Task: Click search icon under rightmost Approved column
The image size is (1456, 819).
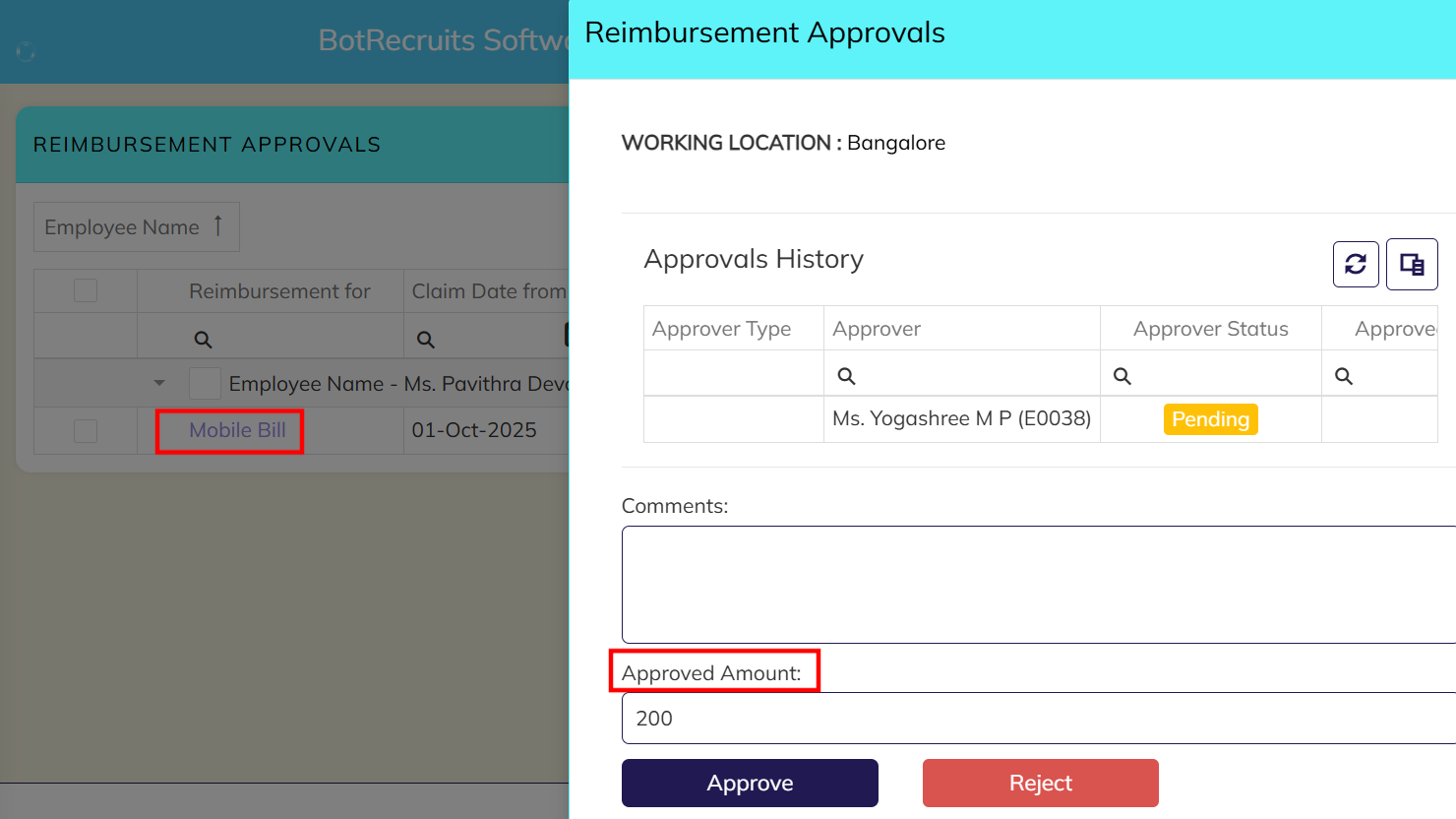Action: tap(1344, 376)
